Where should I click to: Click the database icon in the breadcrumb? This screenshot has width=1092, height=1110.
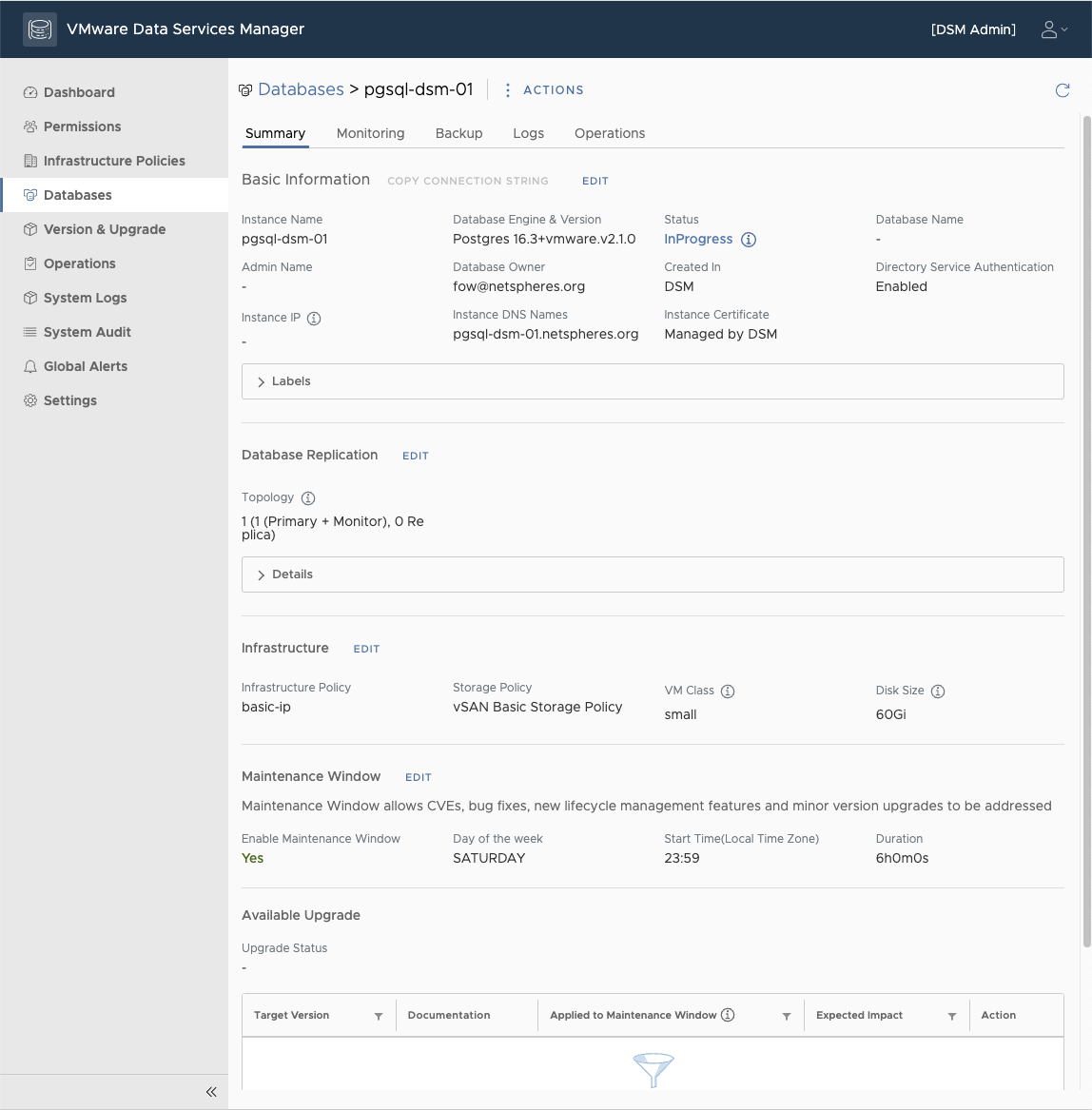click(245, 90)
